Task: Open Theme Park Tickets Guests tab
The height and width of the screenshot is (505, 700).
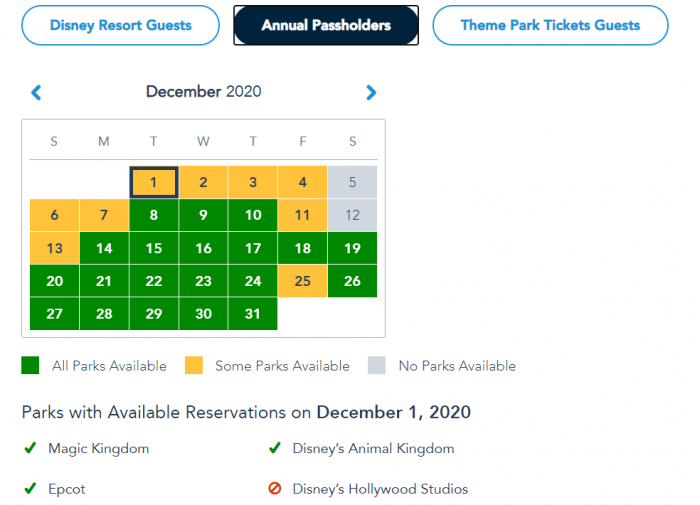Action: point(550,25)
